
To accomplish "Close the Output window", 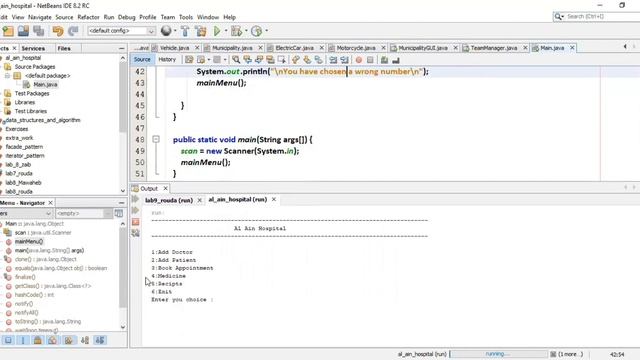I will [x=165, y=188].
